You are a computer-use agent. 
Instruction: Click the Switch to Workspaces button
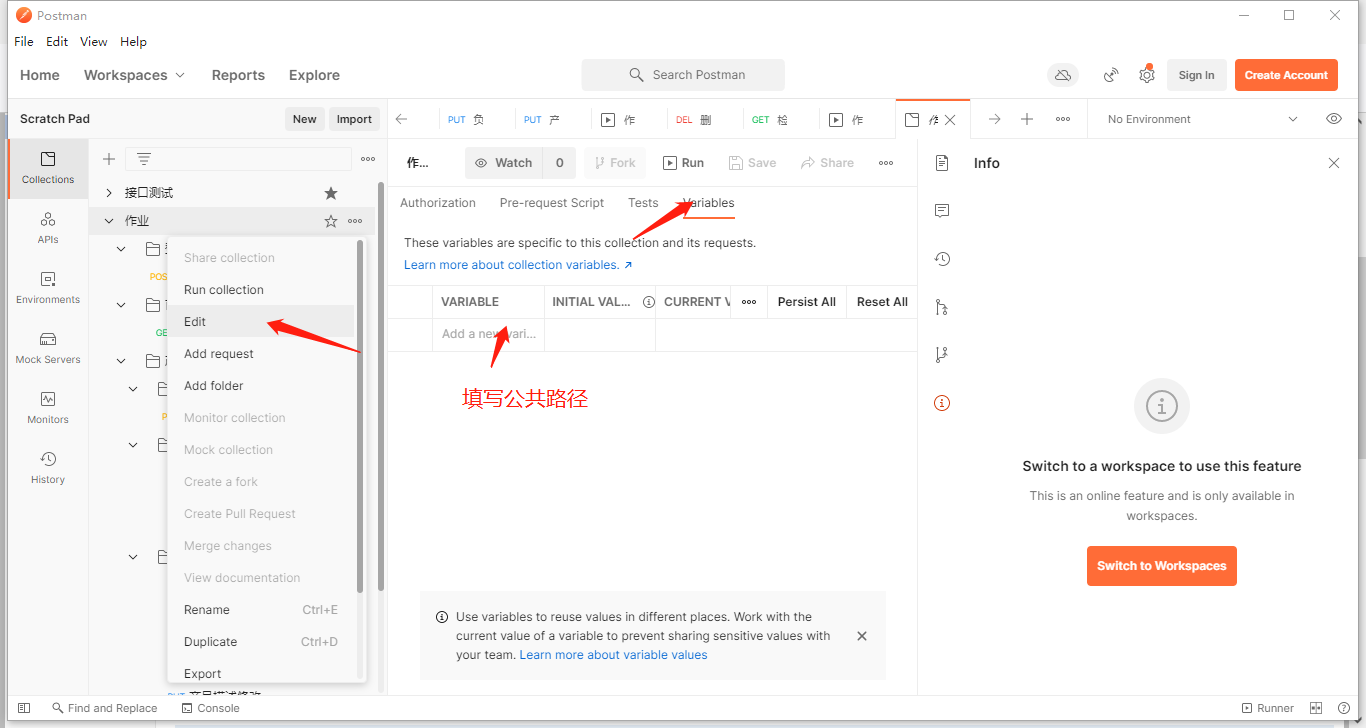1162,566
